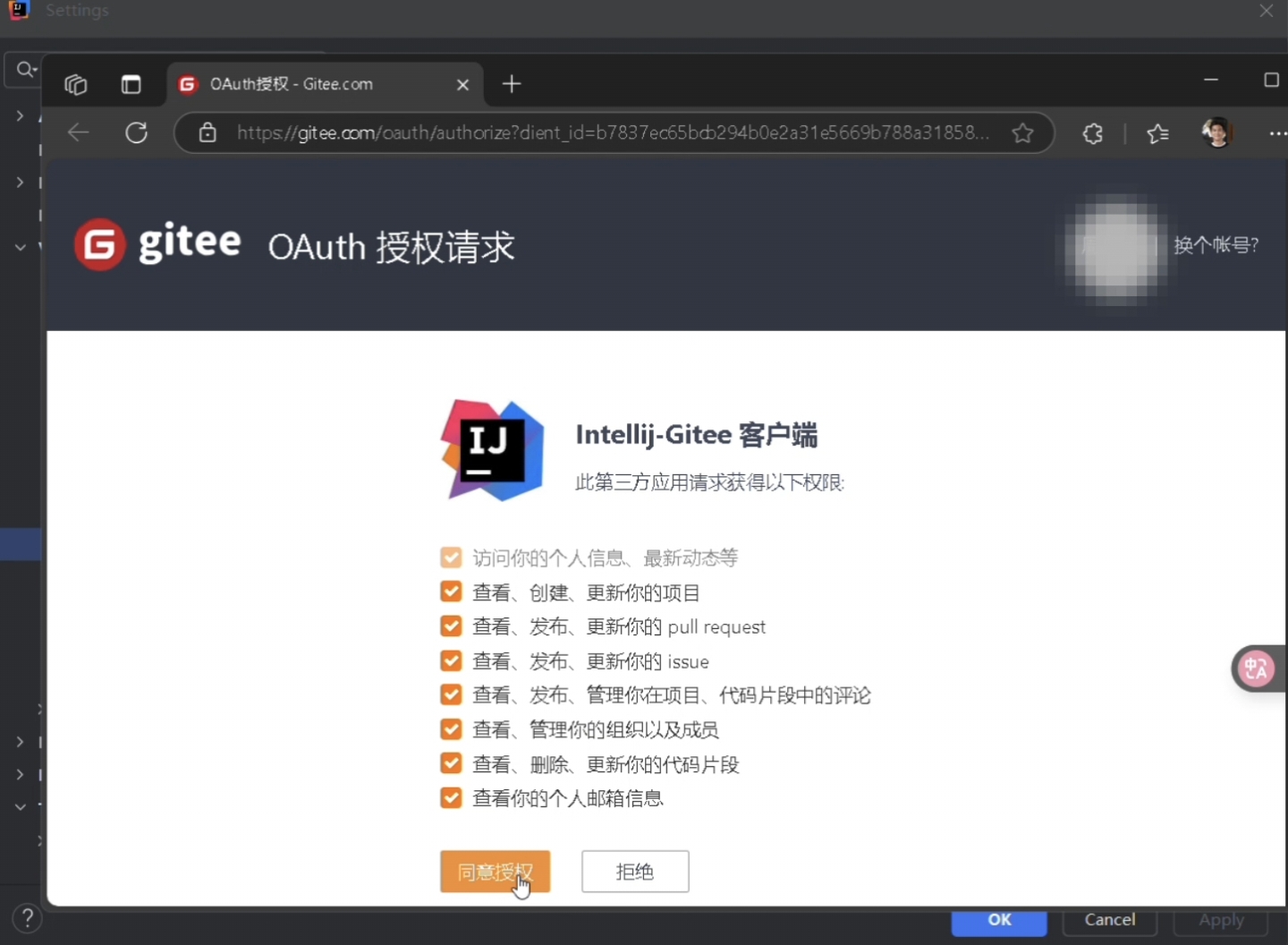Uncheck the pull request permission checkbox
Viewport: 1288px width, 945px height.
tap(451, 626)
